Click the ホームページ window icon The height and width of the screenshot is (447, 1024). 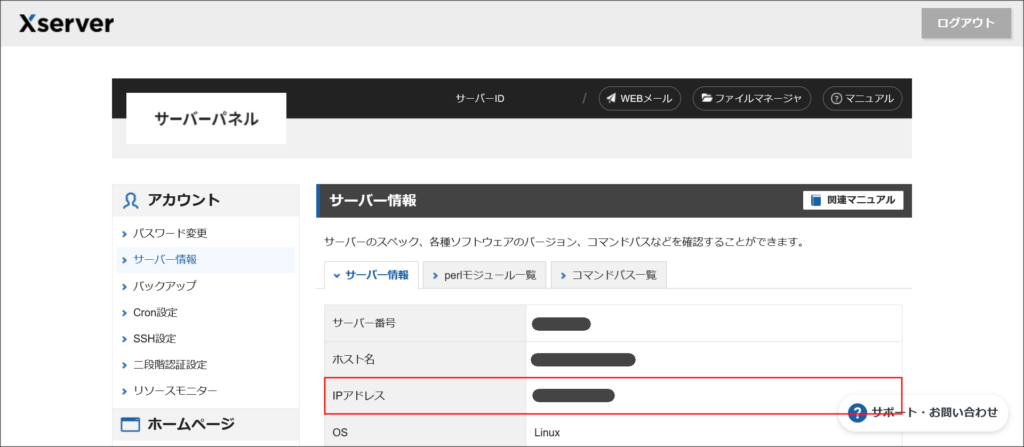(x=130, y=425)
